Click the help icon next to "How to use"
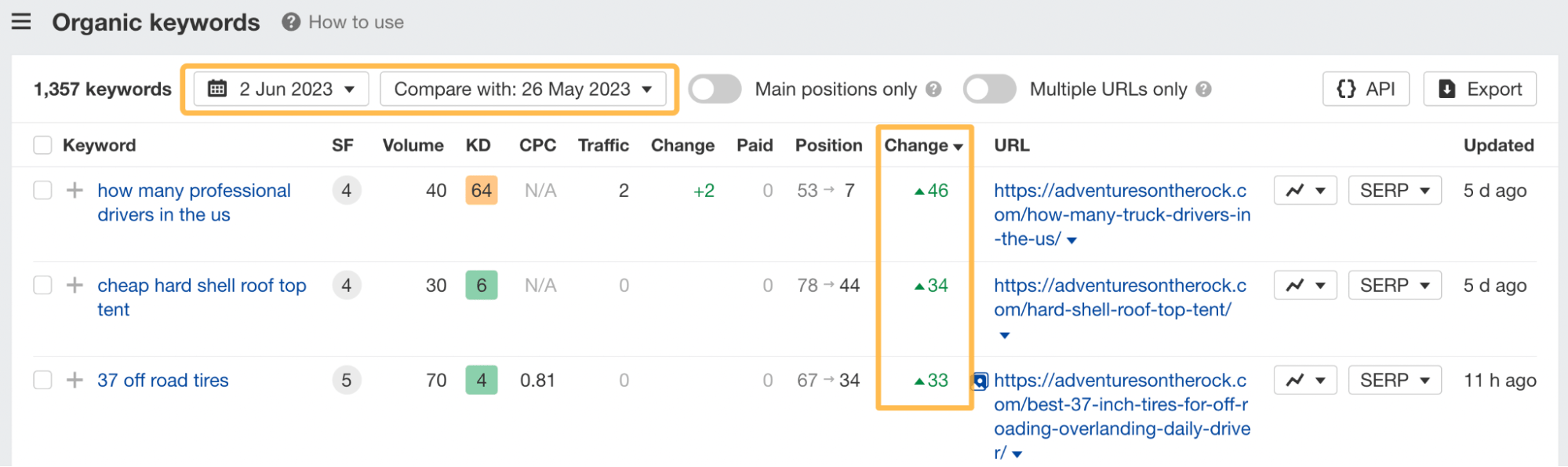The height and width of the screenshot is (467, 1568). [291, 22]
